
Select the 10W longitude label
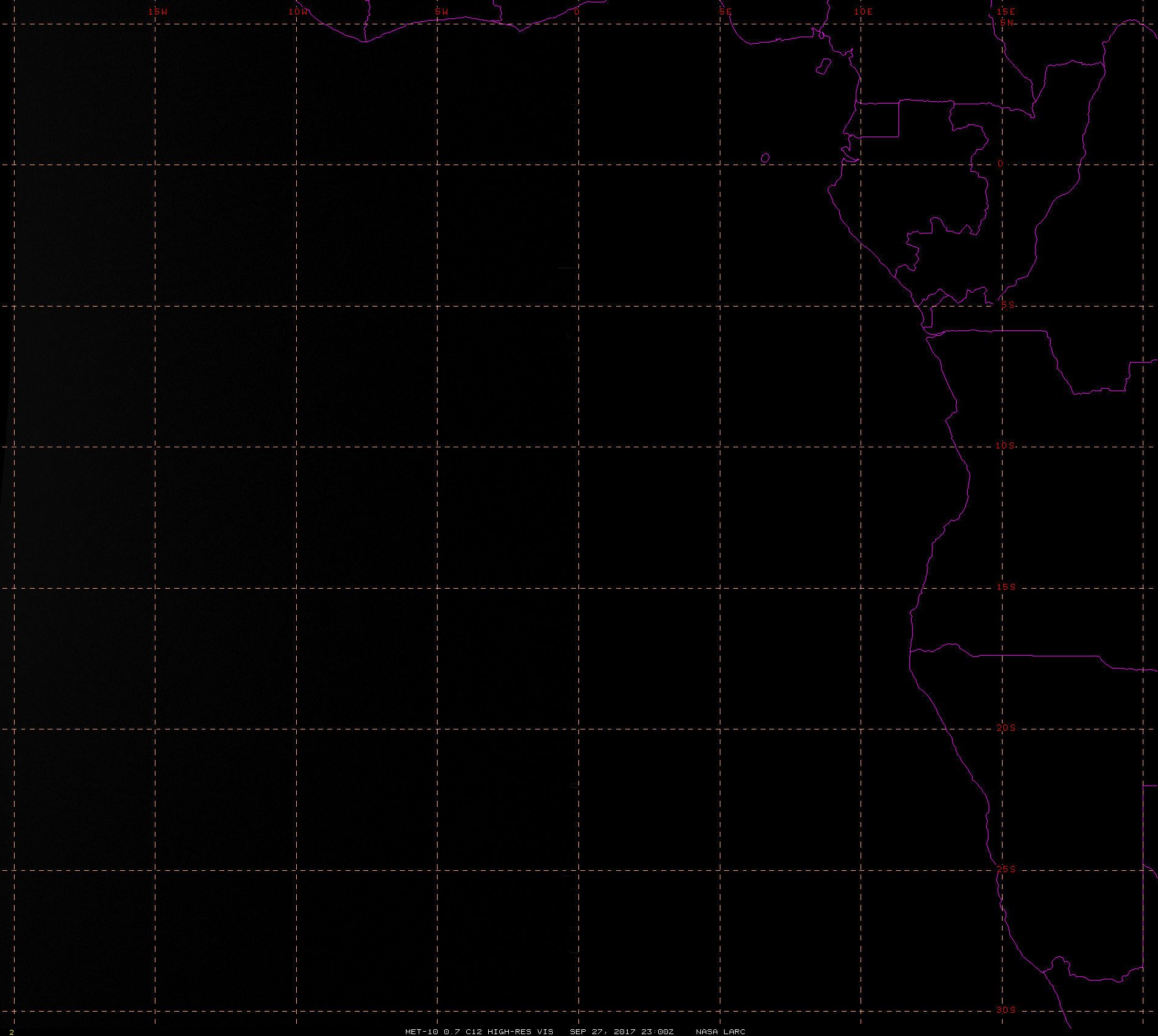tap(299, 12)
